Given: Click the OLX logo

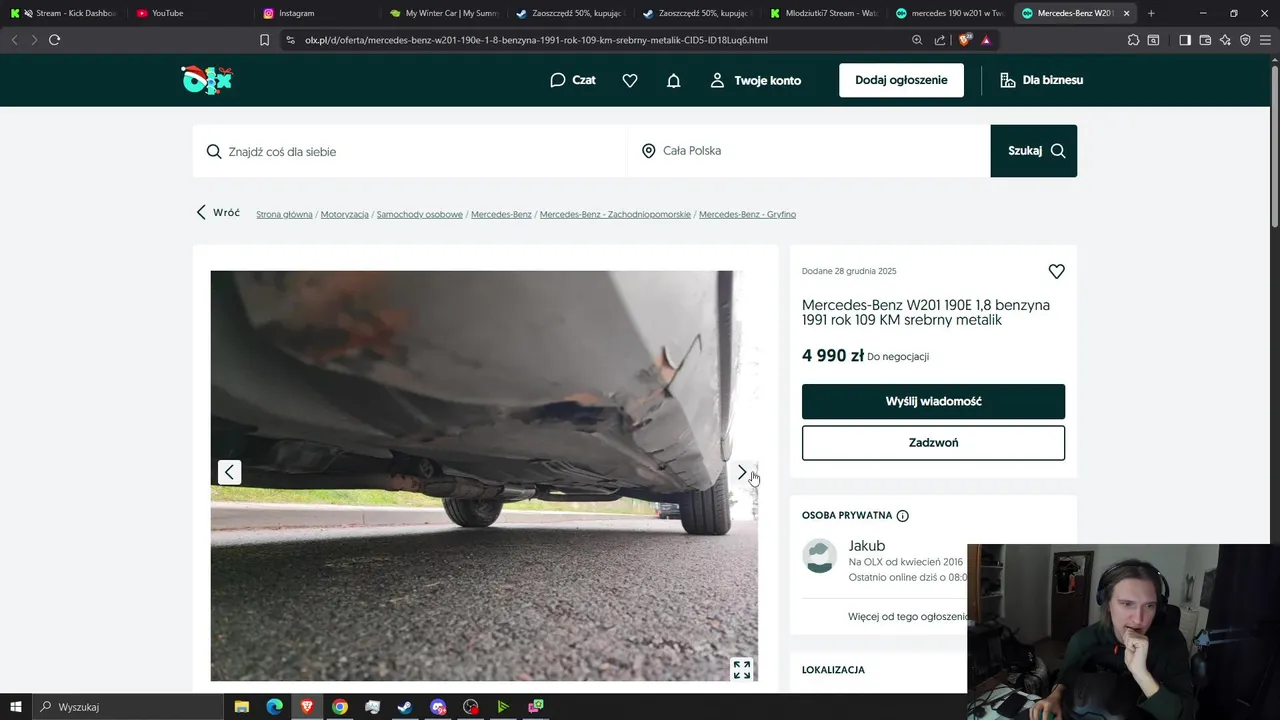Looking at the screenshot, I should 207,80.
